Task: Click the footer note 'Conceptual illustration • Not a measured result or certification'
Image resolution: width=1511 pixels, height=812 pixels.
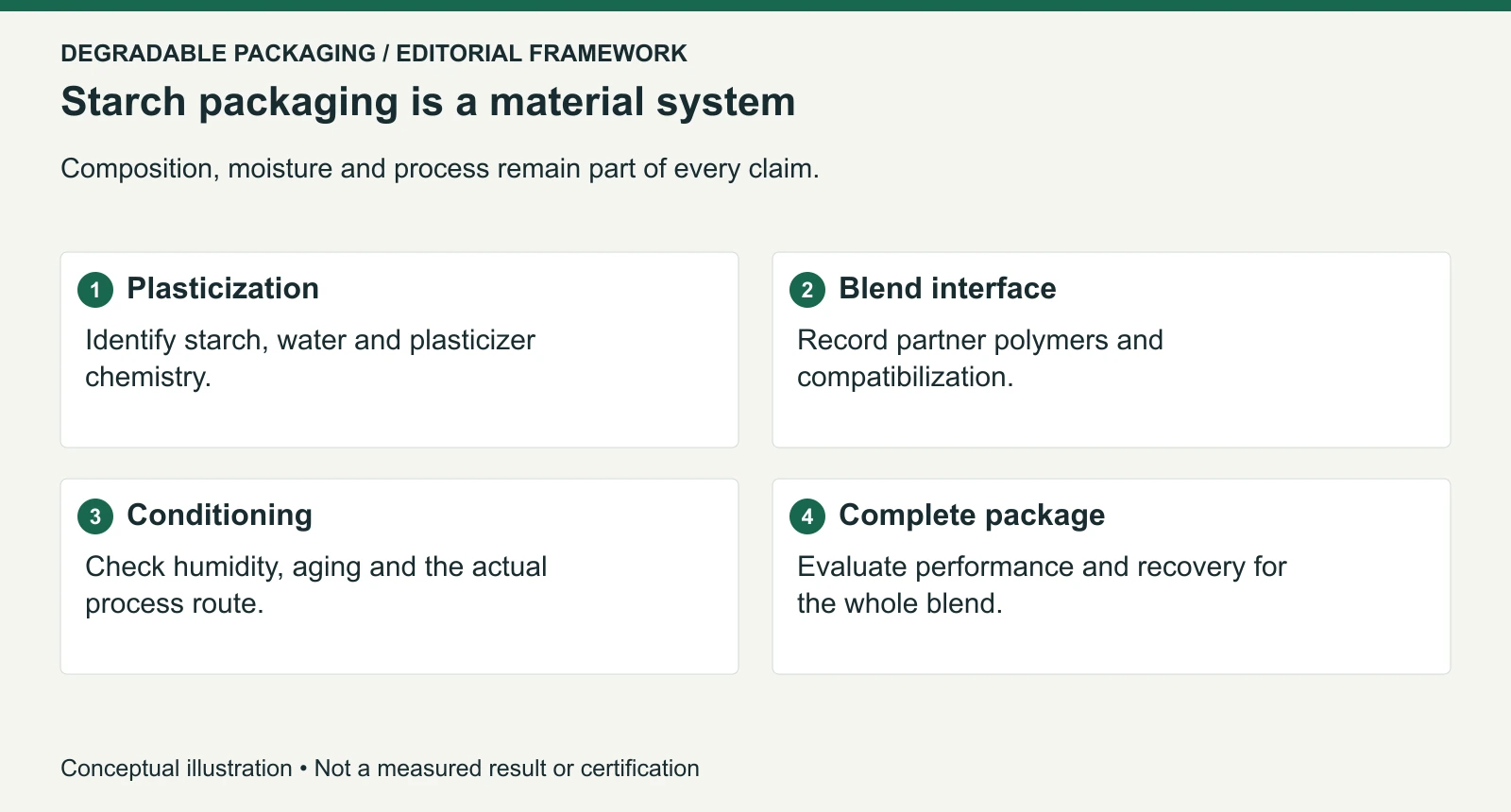Action: pos(381,769)
